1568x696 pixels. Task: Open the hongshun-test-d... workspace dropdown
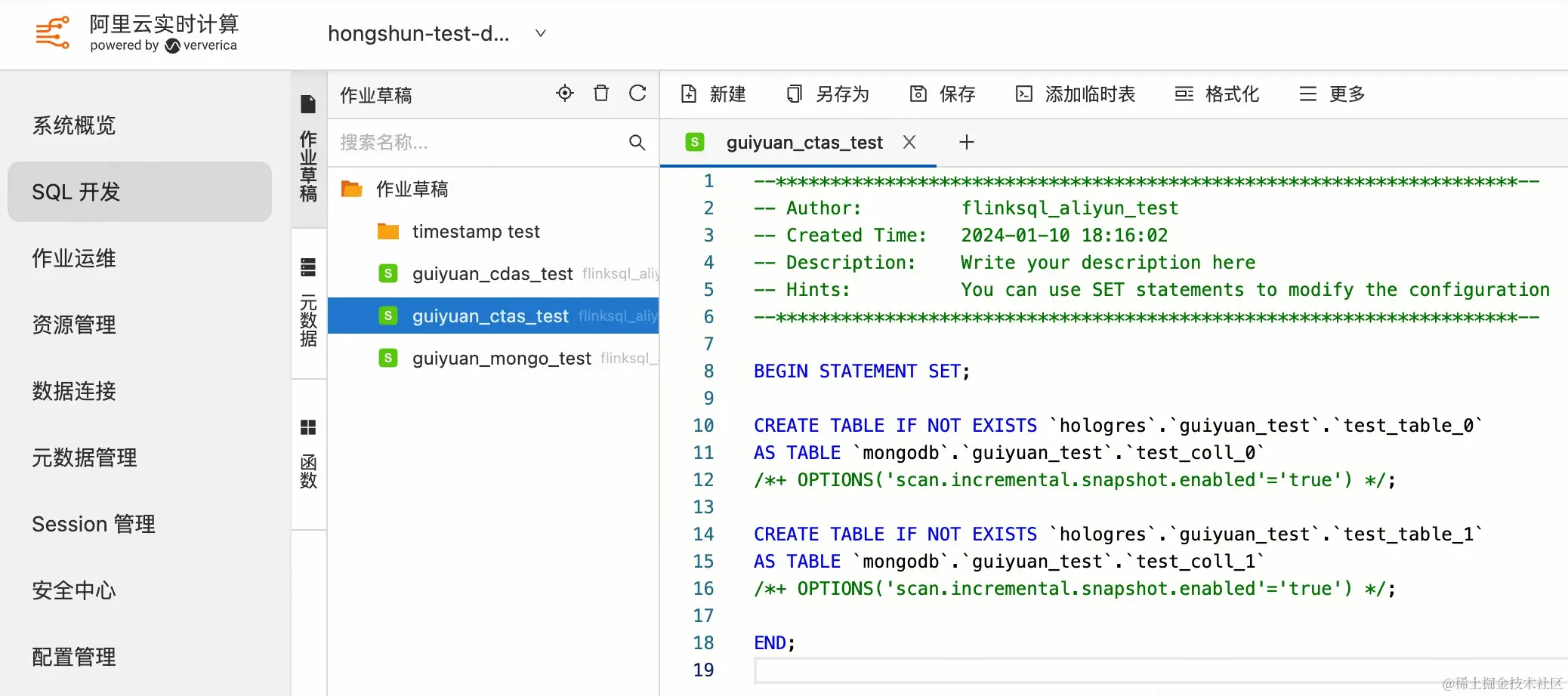click(437, 34)
